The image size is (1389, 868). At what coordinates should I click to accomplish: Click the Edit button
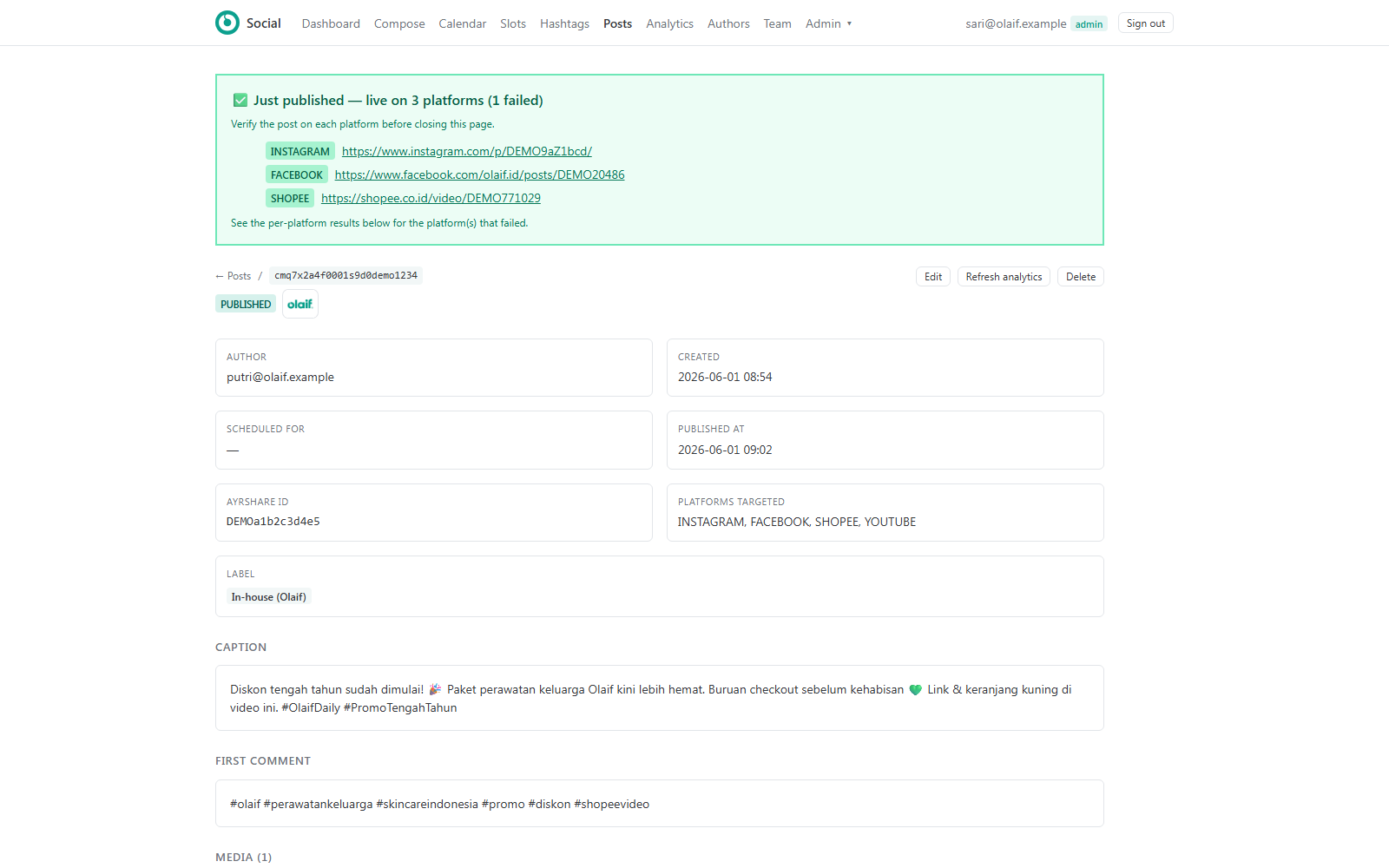(933, 277)
